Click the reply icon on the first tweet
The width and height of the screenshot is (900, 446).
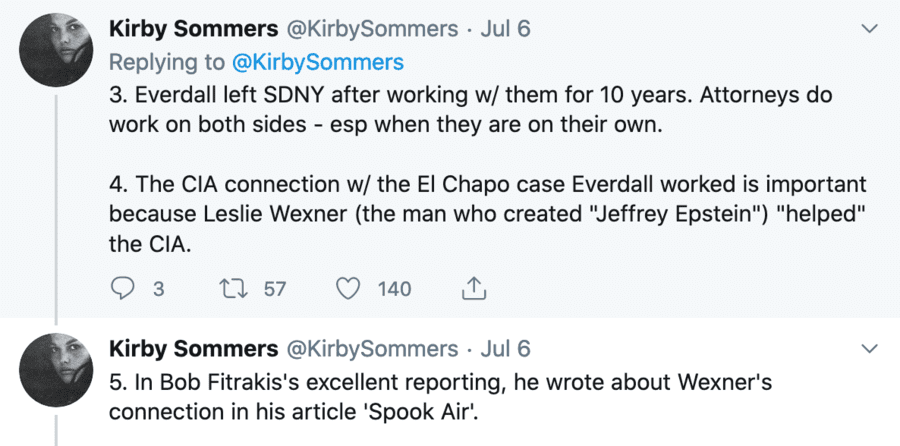coord(121,289)
